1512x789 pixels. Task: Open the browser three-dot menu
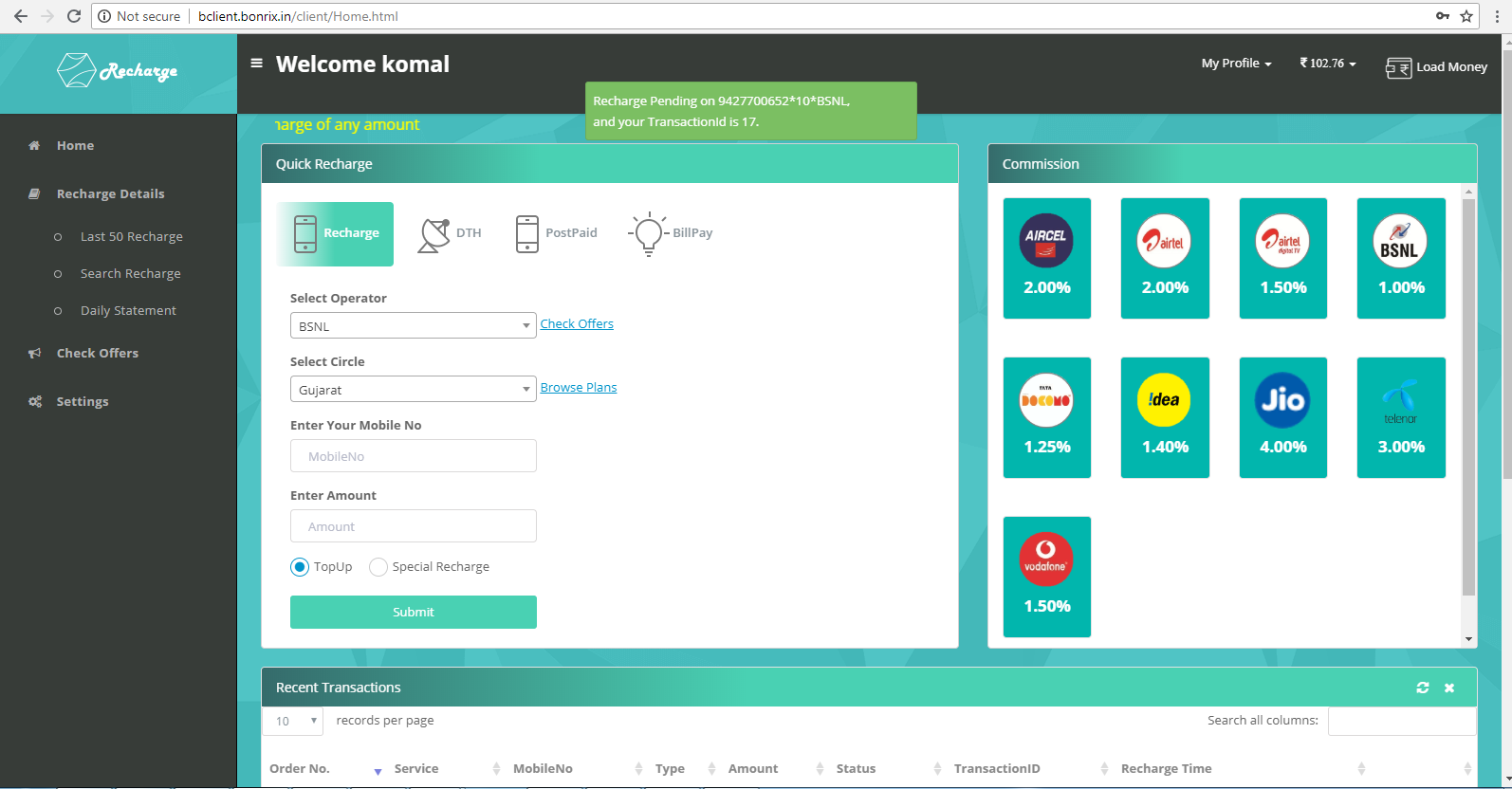point(1499,16)
